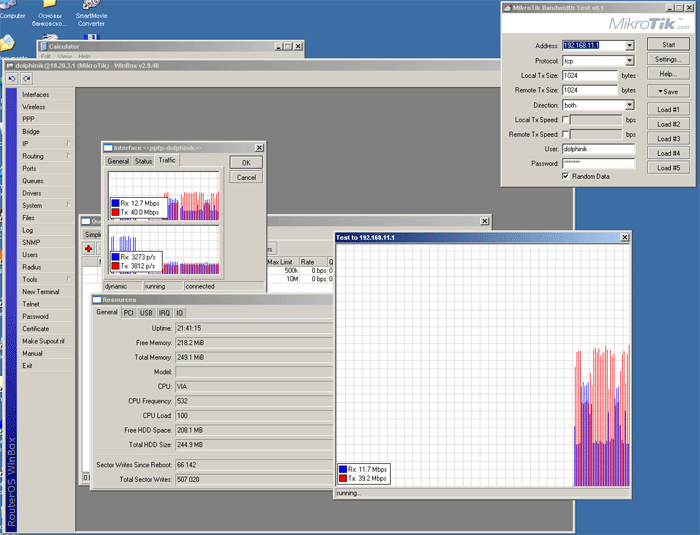
Task: Expand the IP submenu
Action: pyautogui.click(x=68, y=143)
